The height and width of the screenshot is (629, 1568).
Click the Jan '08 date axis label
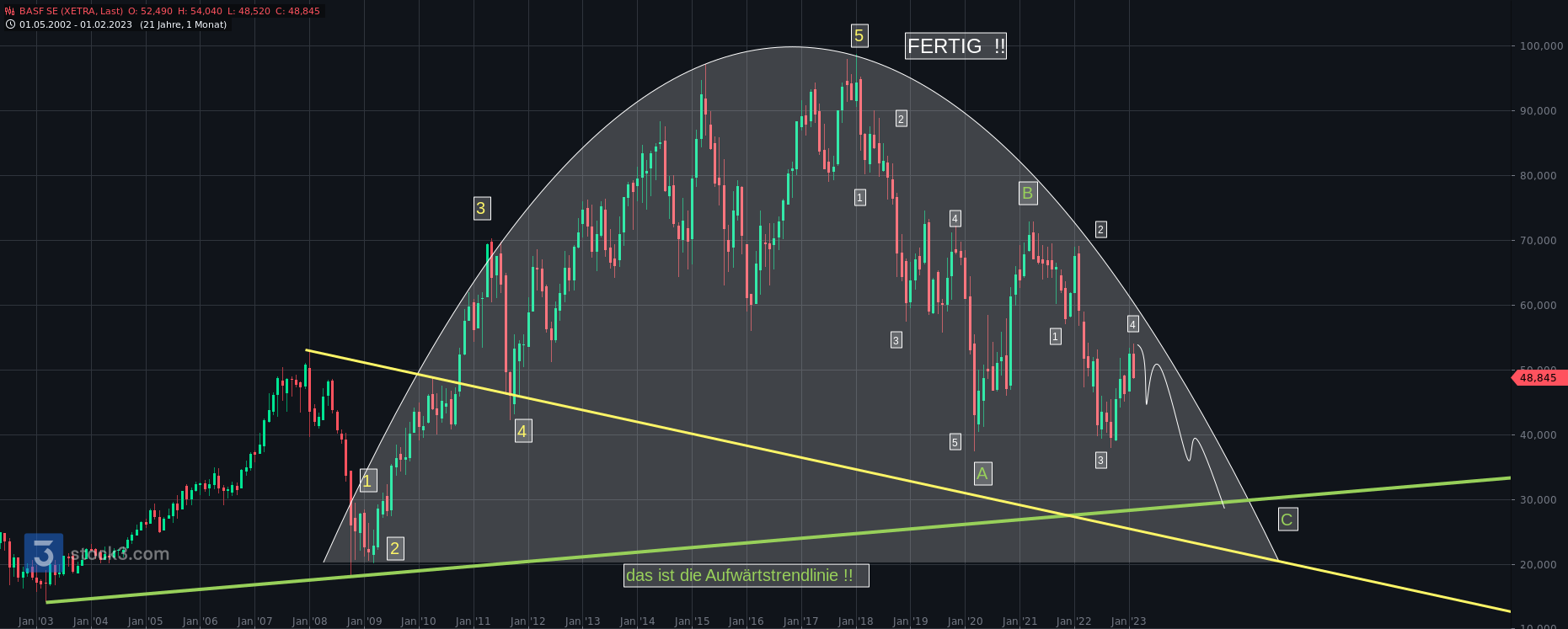click(310, 621)
